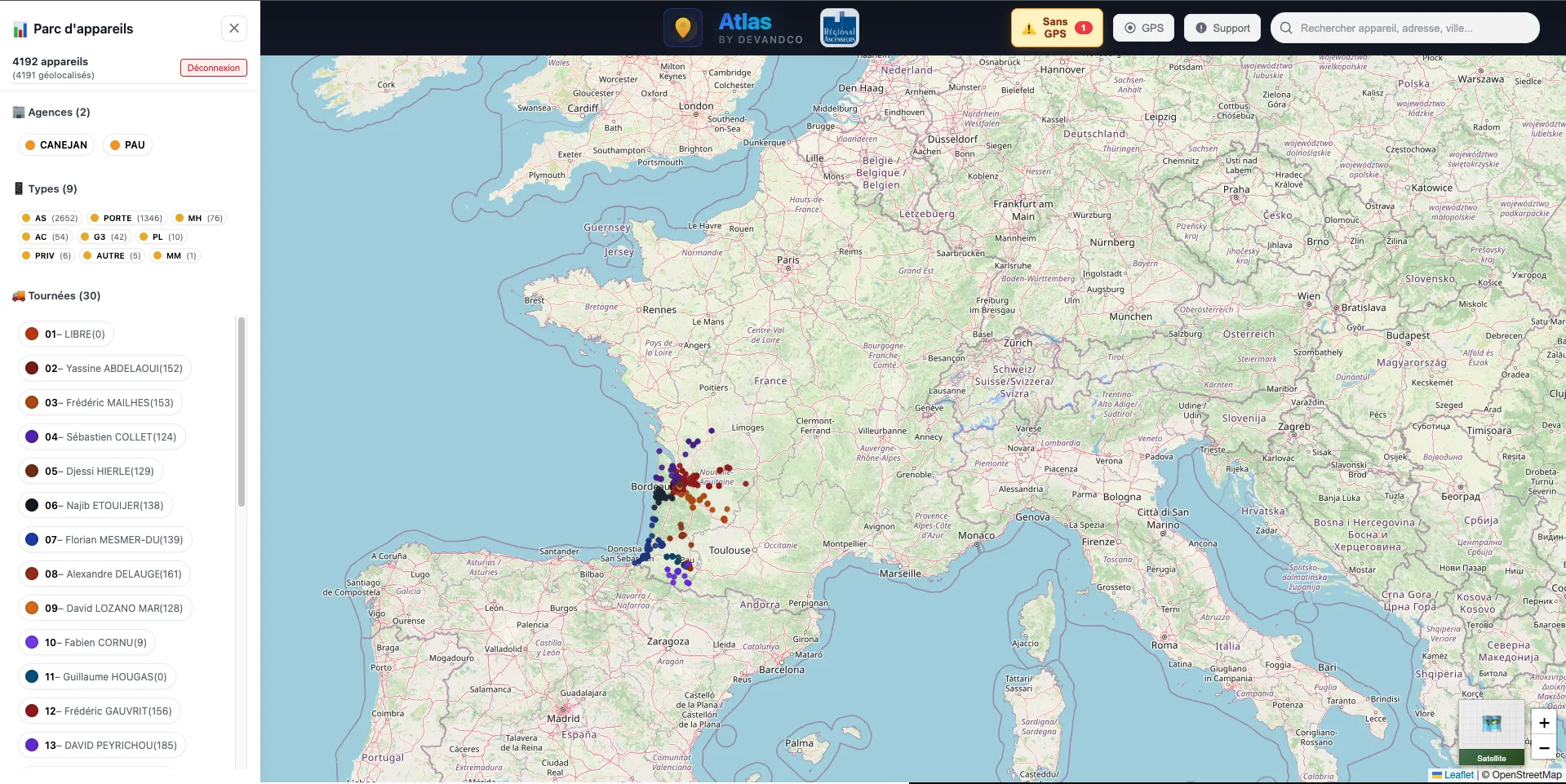Toggle the CANEJAN agency filter
1566x784 pixels.
click(56, 145)
